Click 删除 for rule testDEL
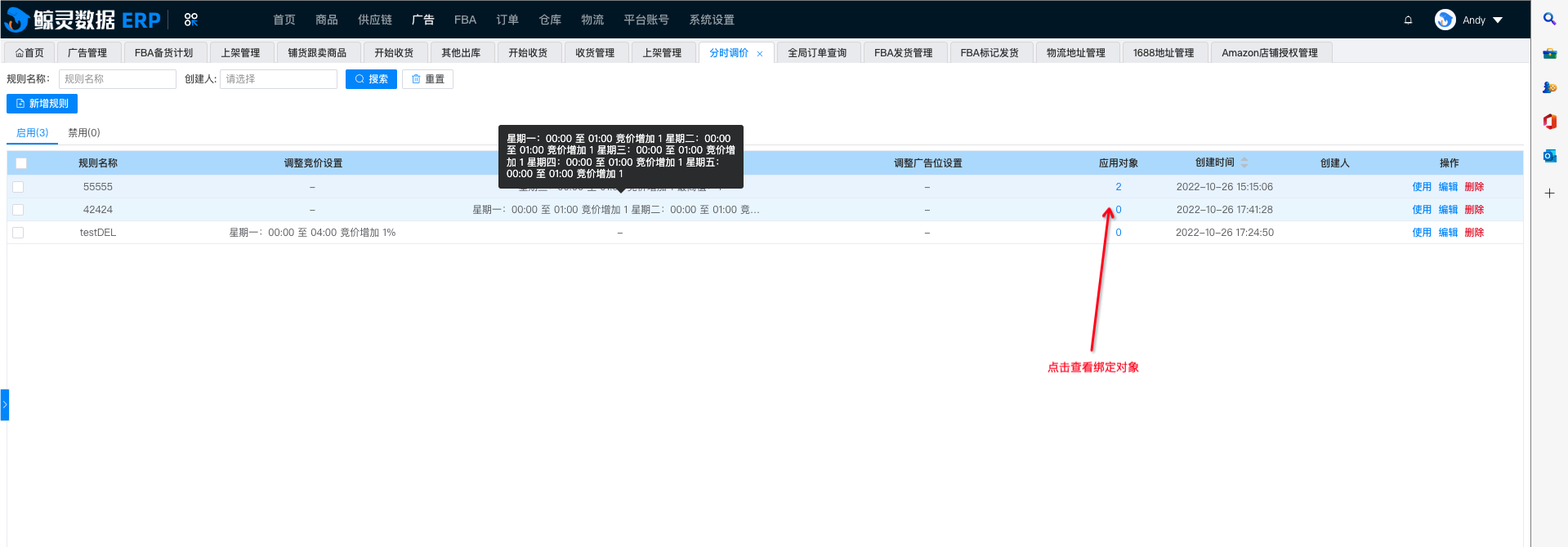This screenshot has height=547, width=1568. [x=1474, y=233]
